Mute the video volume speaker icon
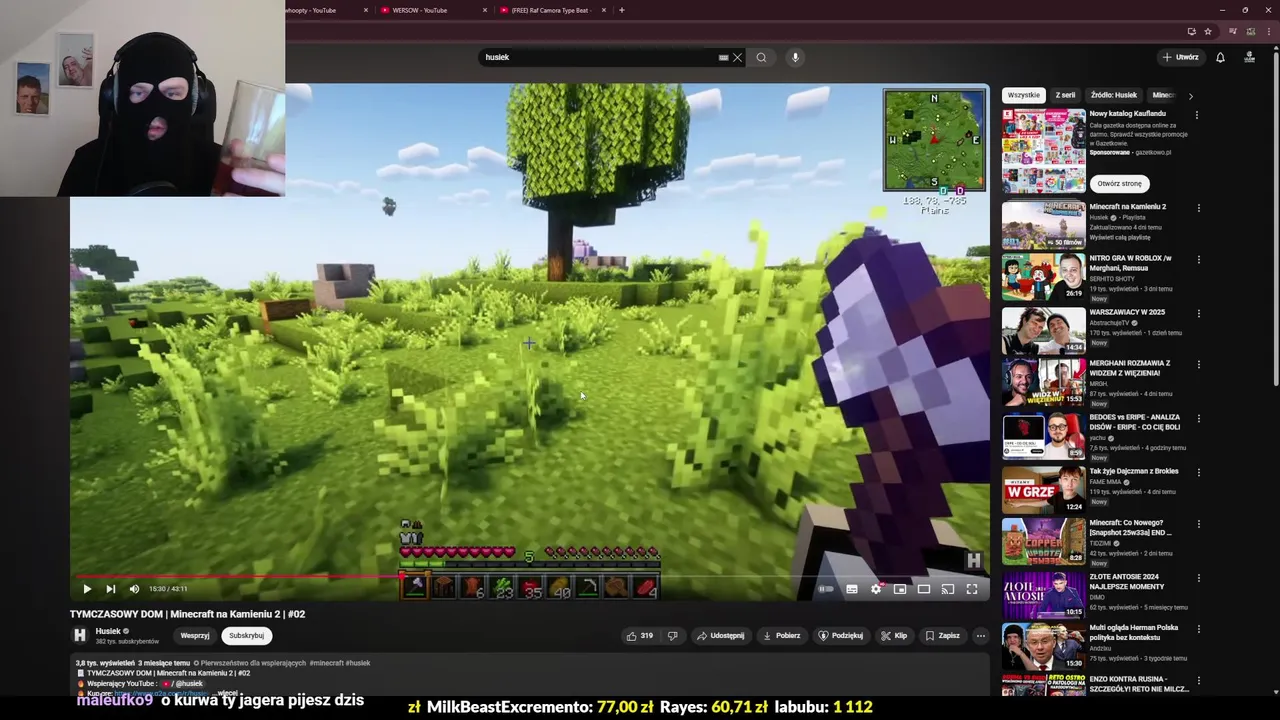 (x=134, y=589)
